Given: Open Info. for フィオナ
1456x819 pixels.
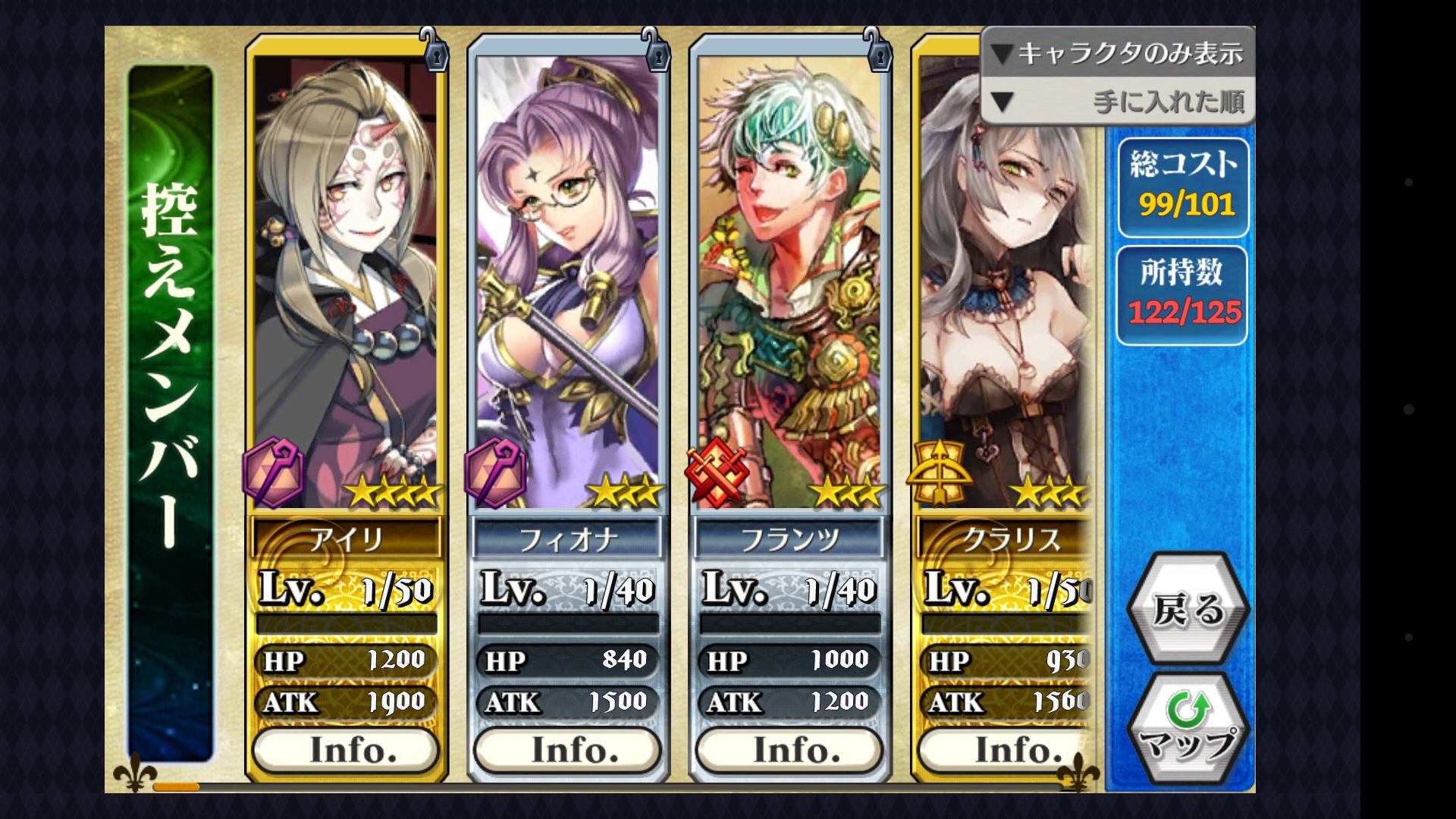Looking at the screenshot, I should tap(568, 750).
